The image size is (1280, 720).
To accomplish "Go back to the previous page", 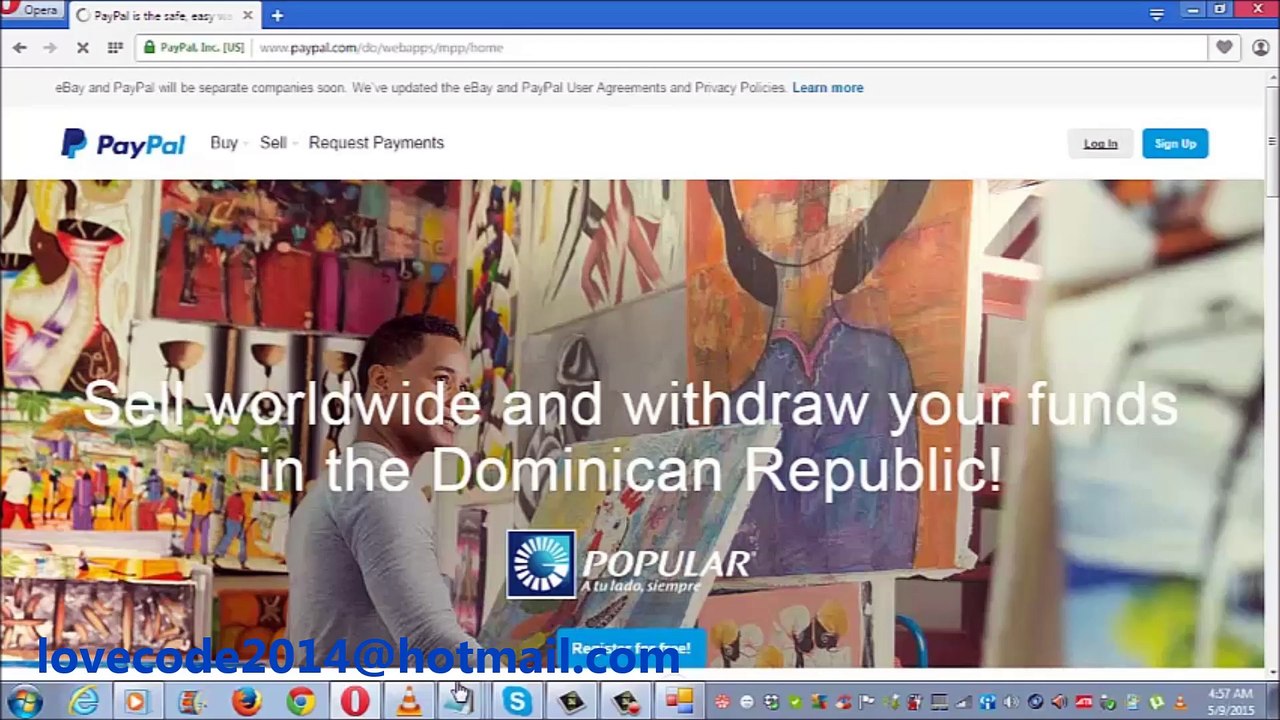I will pos(20,47).
